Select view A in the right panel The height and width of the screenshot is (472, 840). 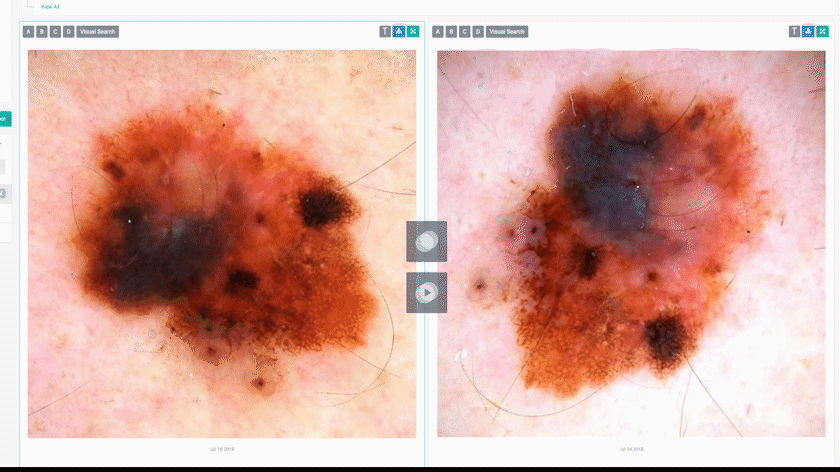pyautogui.click(x=438, y=32)
